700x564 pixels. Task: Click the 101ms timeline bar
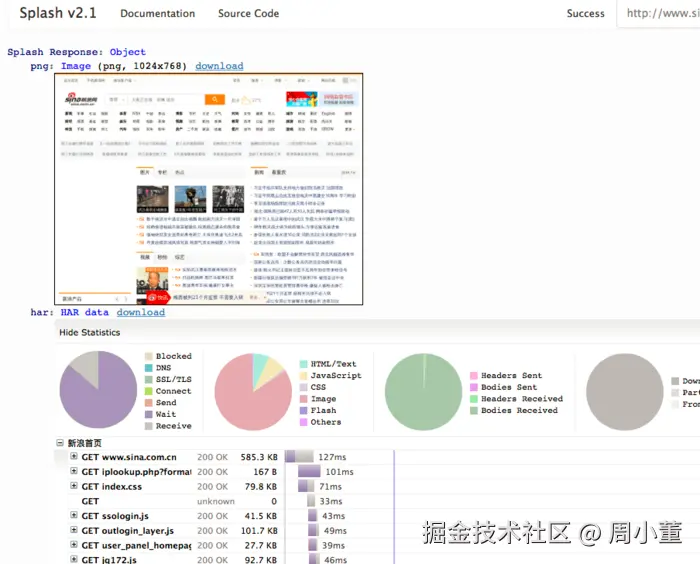pos(309,471)
